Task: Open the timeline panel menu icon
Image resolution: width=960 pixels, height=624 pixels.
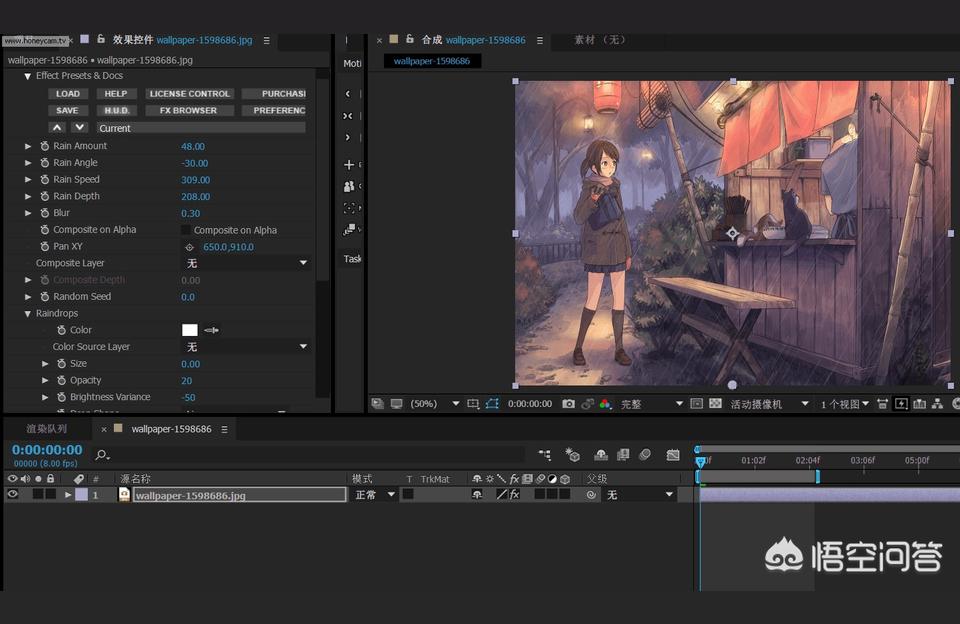Action: pos(225,429)
